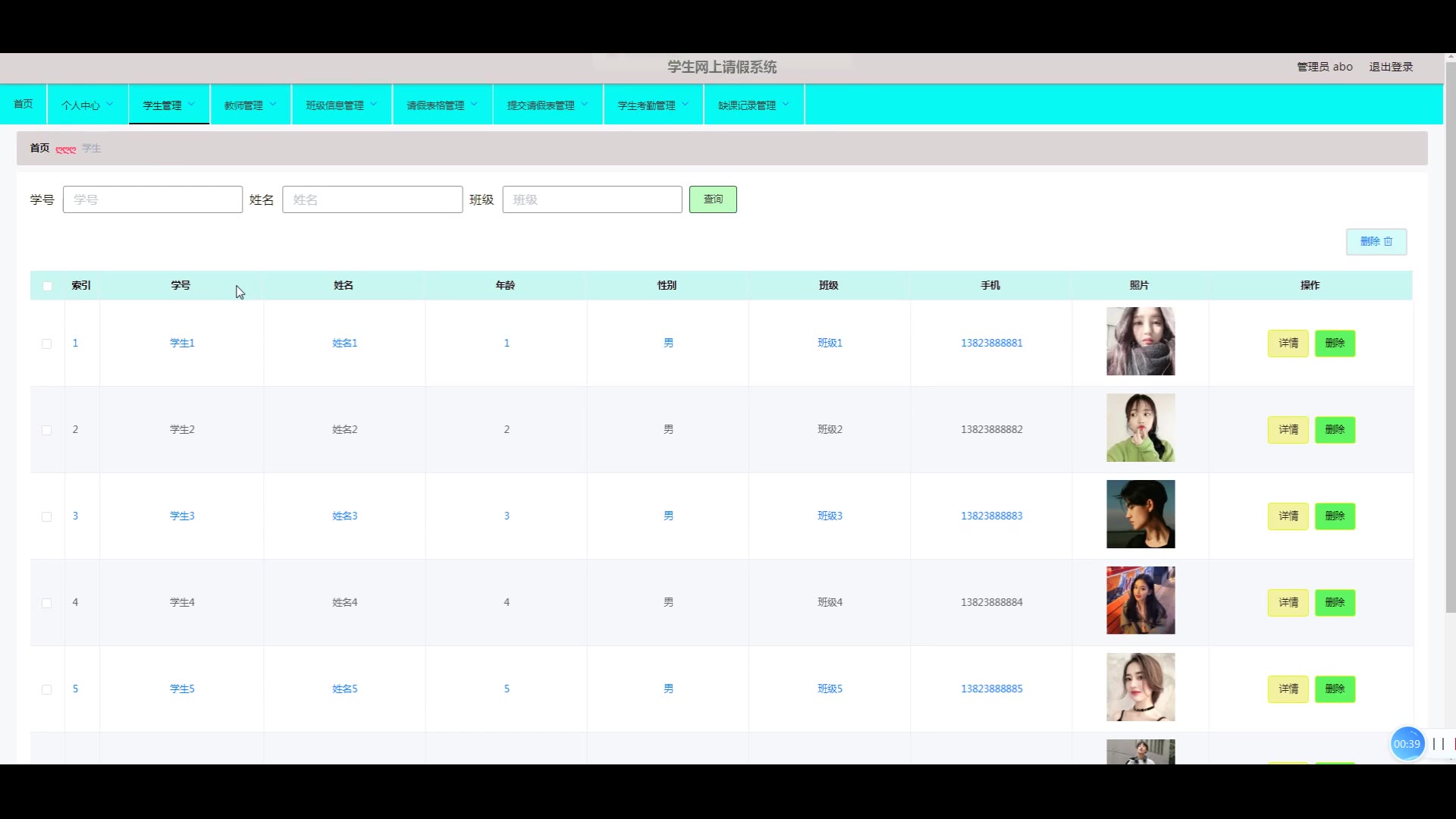
Task: Click 退出登录 to log out
Action: (x=1390, y=67)
